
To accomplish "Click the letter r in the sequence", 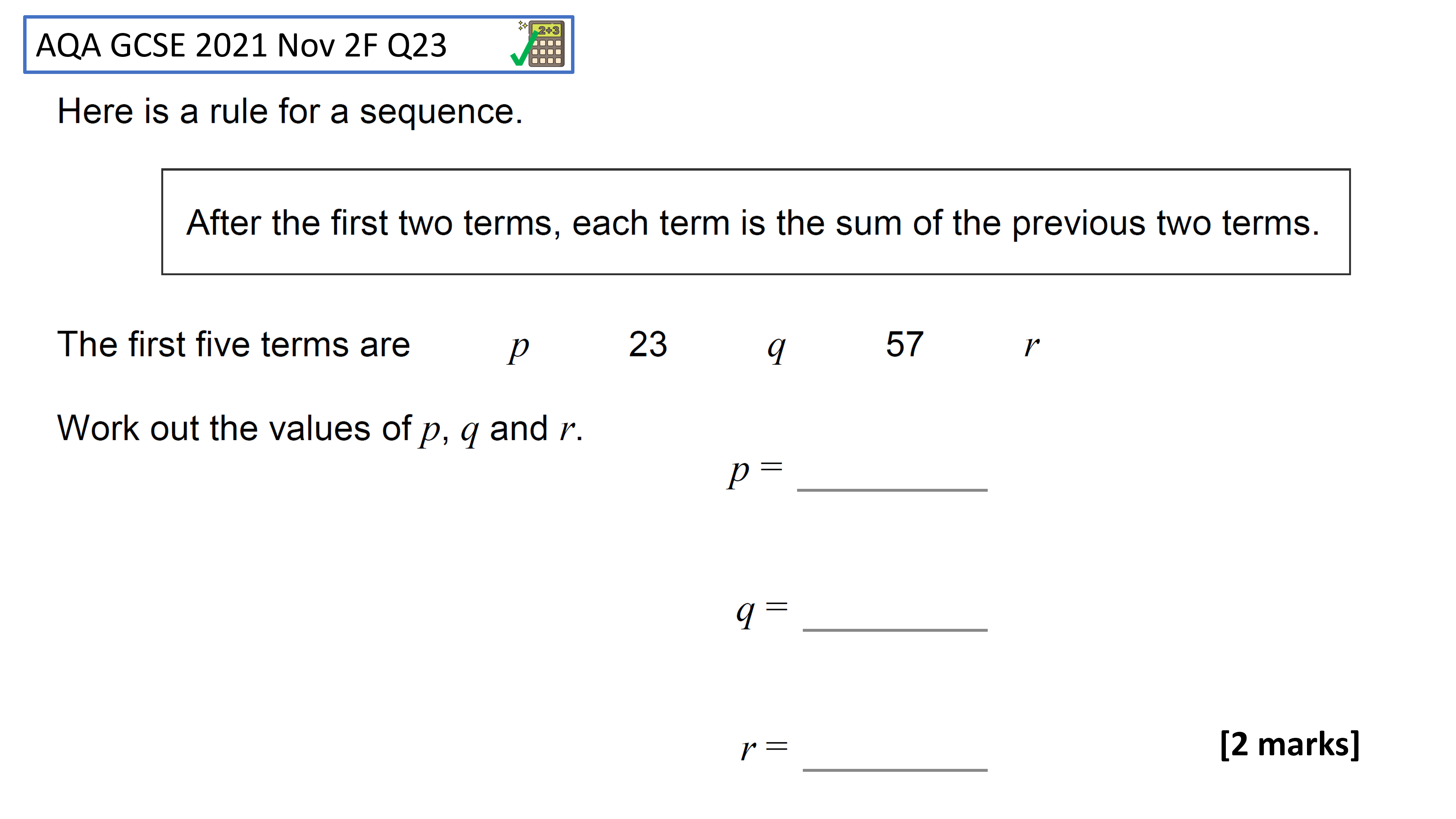I will coord(1031,346).
